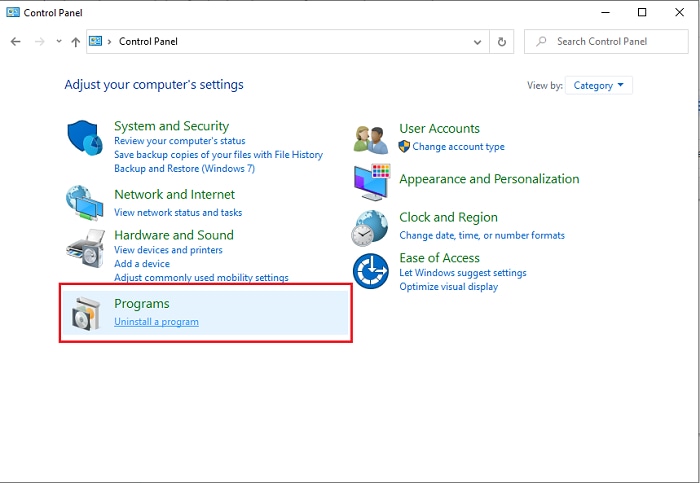700x483 pixels.
Task: Click Control Panel text in address bar
Action: [148, 42]
